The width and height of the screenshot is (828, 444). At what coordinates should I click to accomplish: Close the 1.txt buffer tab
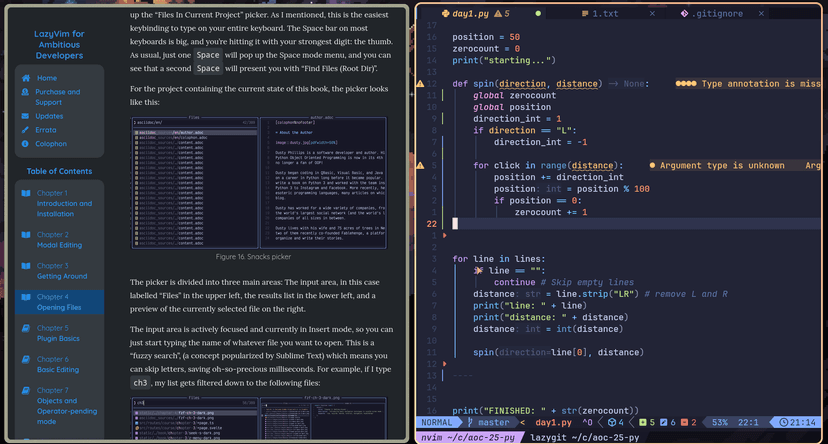tap(652, 14)
